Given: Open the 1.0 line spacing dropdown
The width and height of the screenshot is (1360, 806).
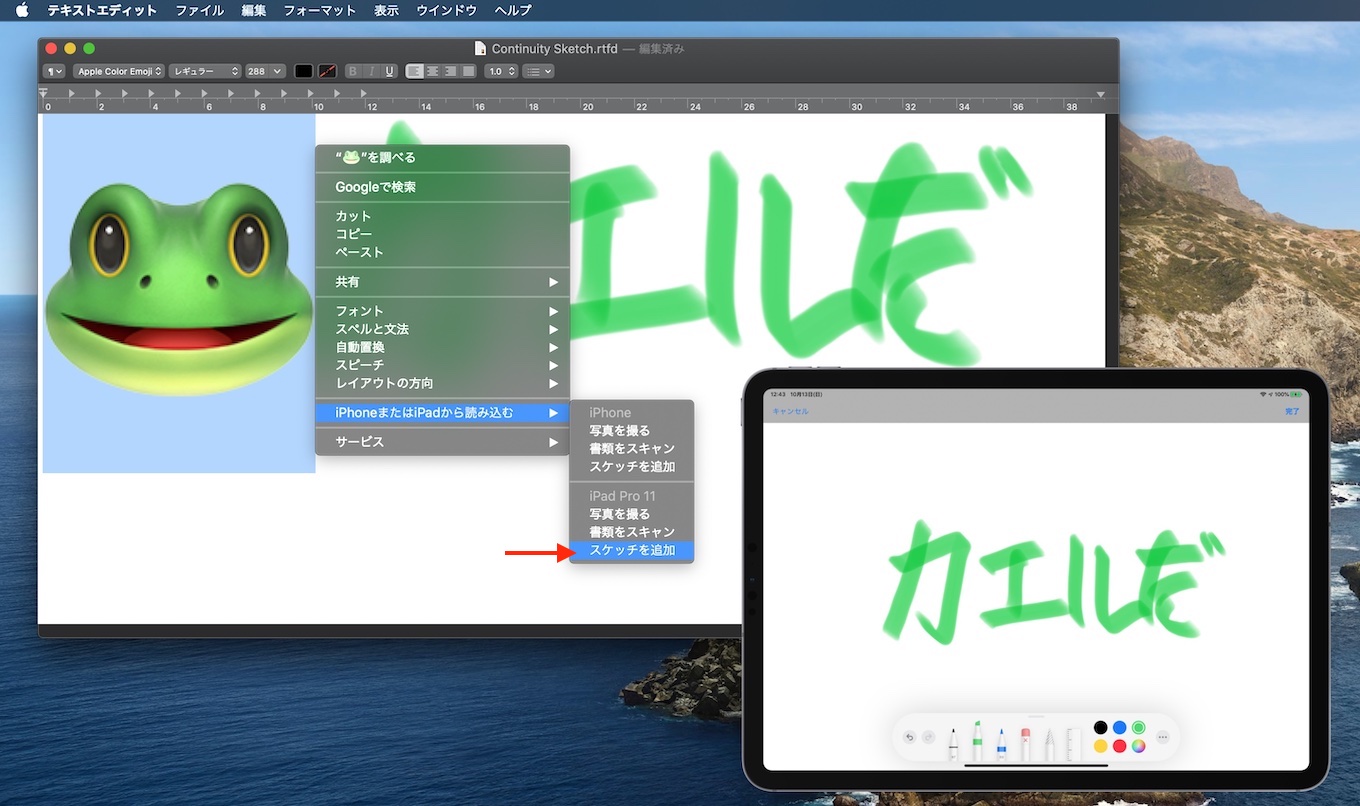Looking at the screenshot, I should tap(501, 71).
